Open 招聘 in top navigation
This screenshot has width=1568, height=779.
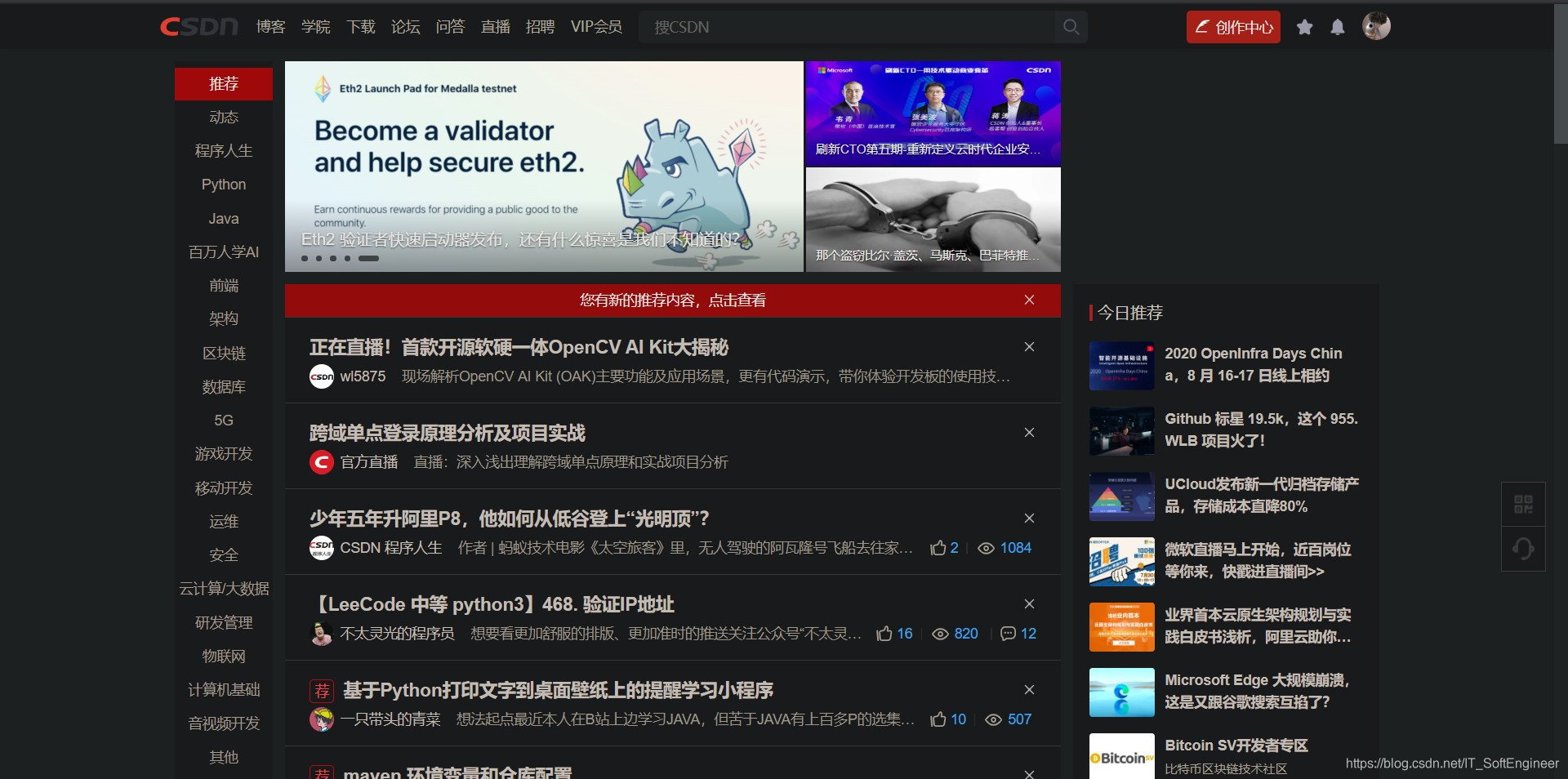540,27
